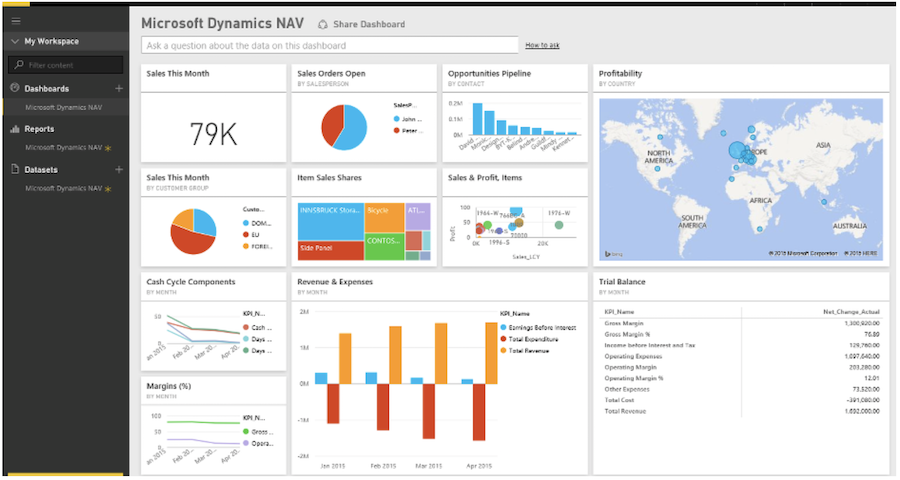
Task: Click the Share Dashboard label
Action: [x=368, y=24]
